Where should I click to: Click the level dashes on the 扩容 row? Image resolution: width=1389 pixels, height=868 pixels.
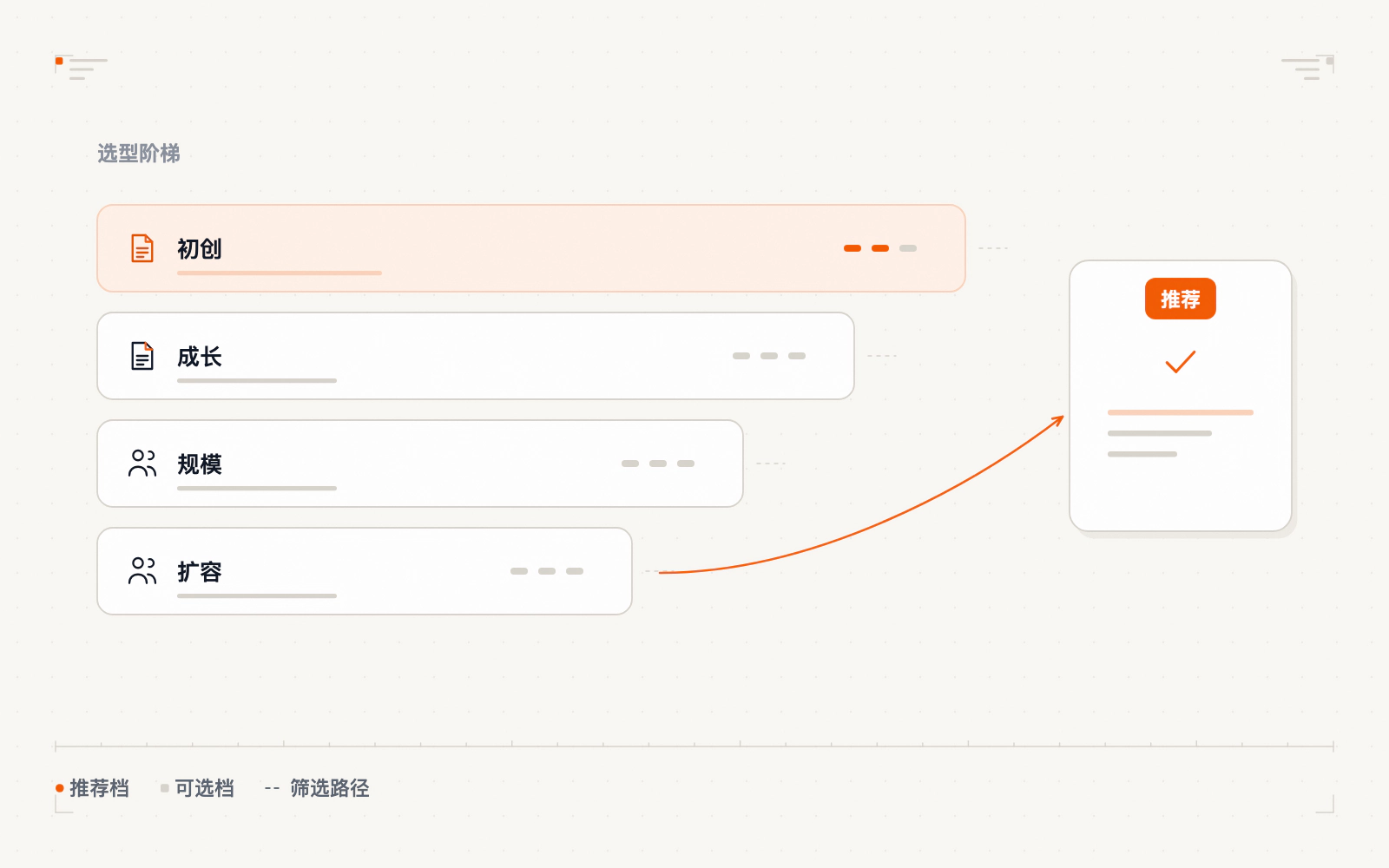[x=547, y=571]
